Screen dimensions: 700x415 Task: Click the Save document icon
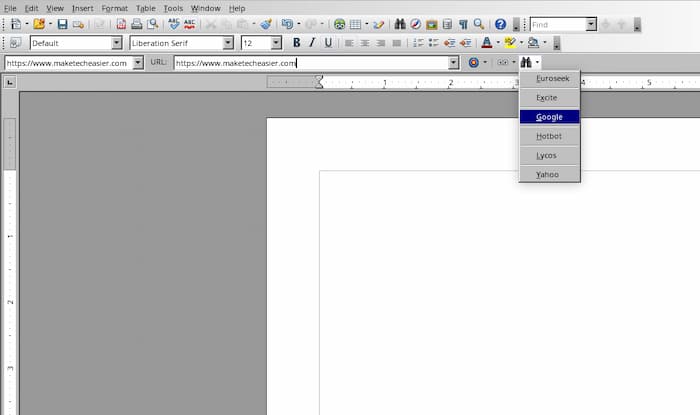click(62, 24)
